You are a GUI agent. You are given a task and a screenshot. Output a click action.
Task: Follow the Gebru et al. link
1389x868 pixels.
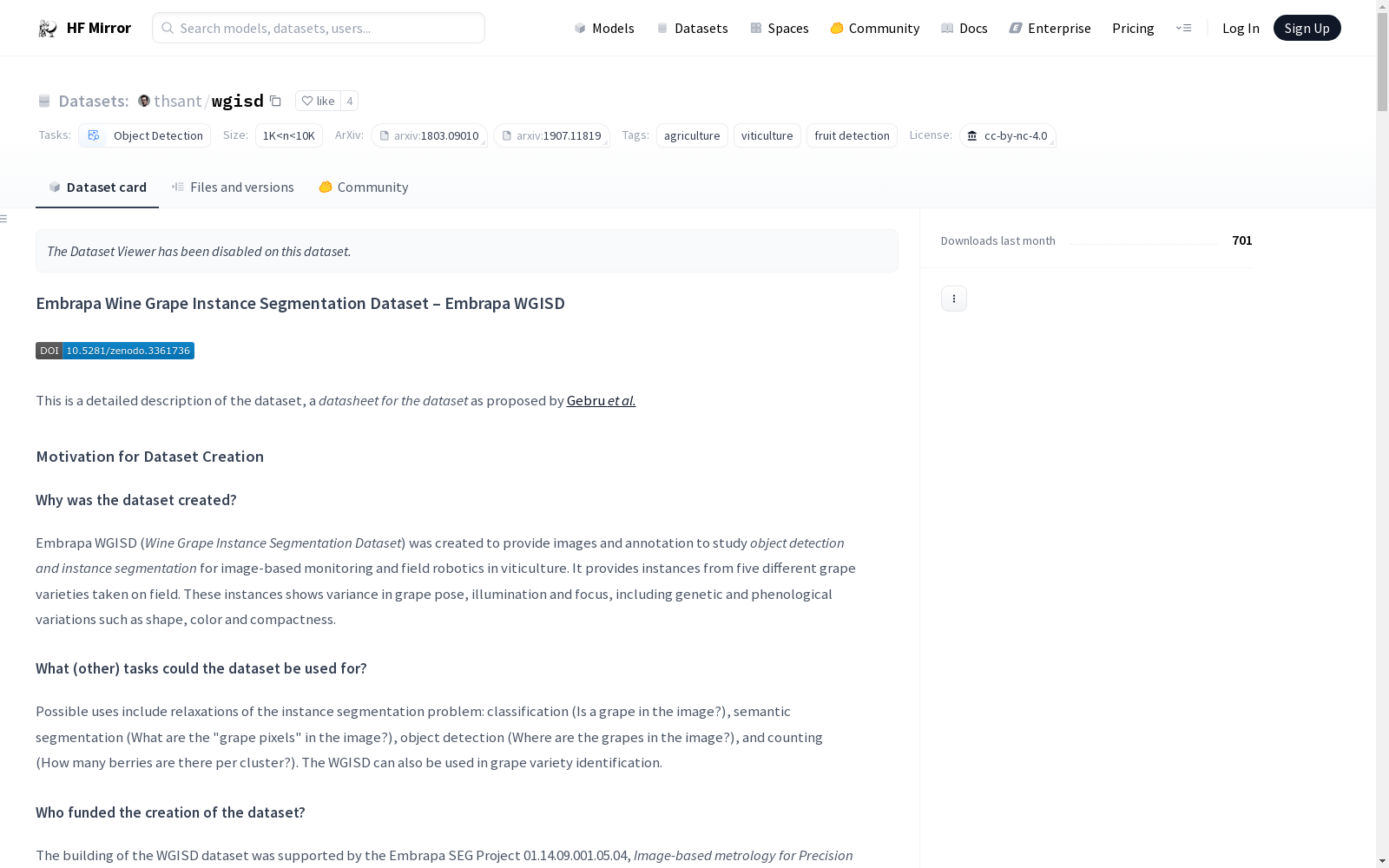click(x=601, y=401)
